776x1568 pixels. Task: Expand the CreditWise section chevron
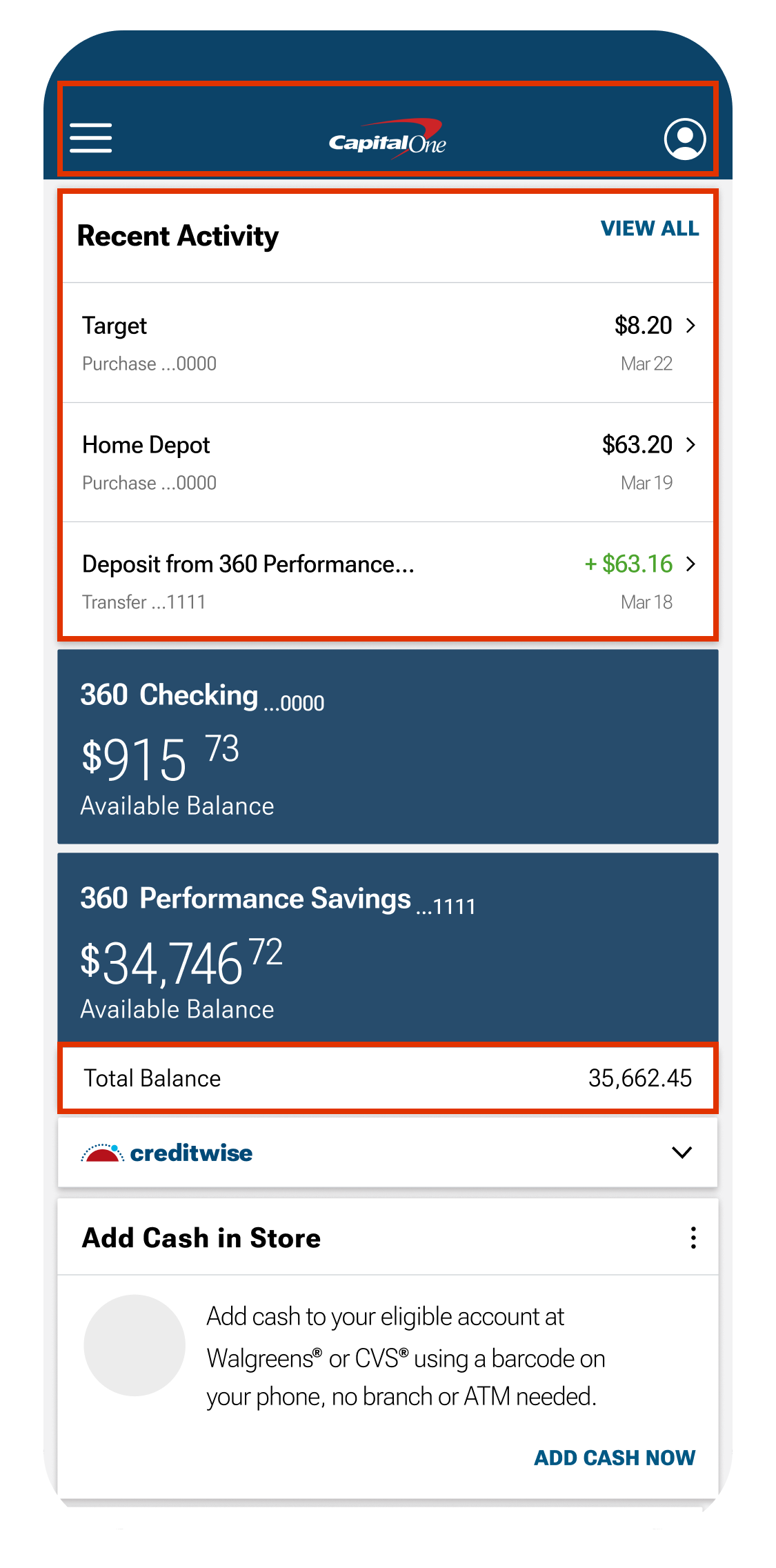(682, 1153)
